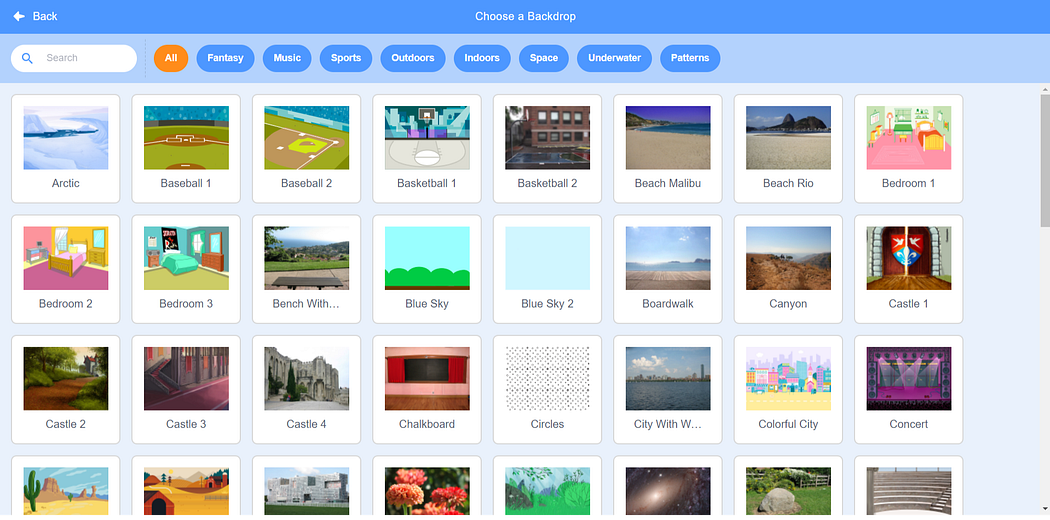Pick the Concert backdrop
Viewport: 1050px width, 520px height.
909,389
